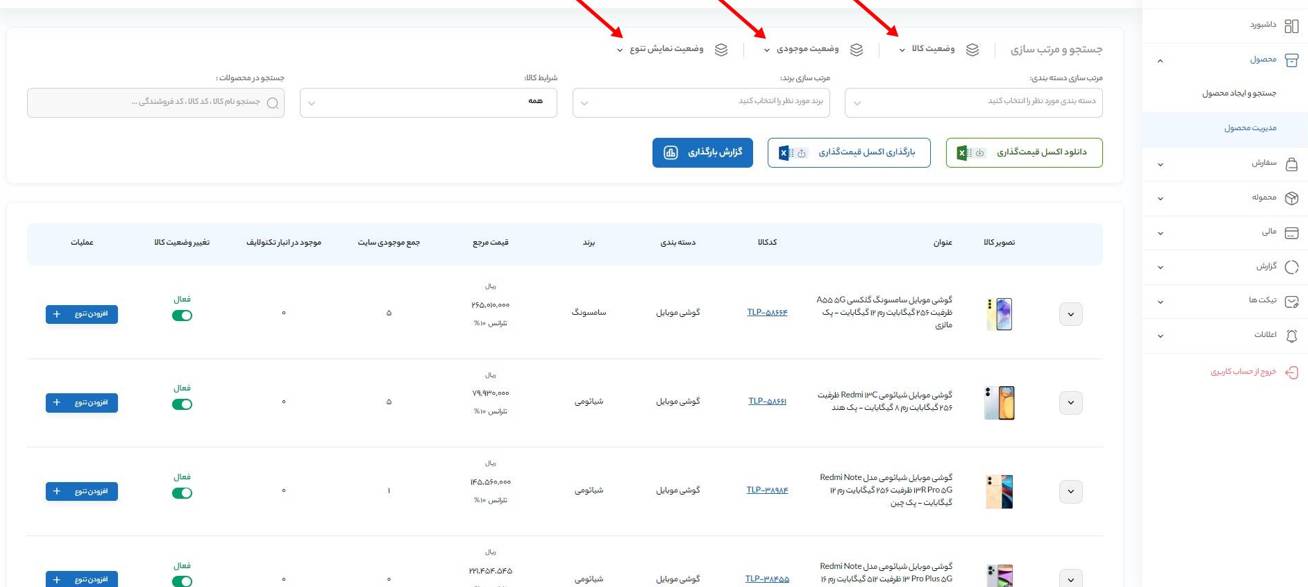
Task: Click the محصول (Product) box icon
Action: click(1291, 60)
